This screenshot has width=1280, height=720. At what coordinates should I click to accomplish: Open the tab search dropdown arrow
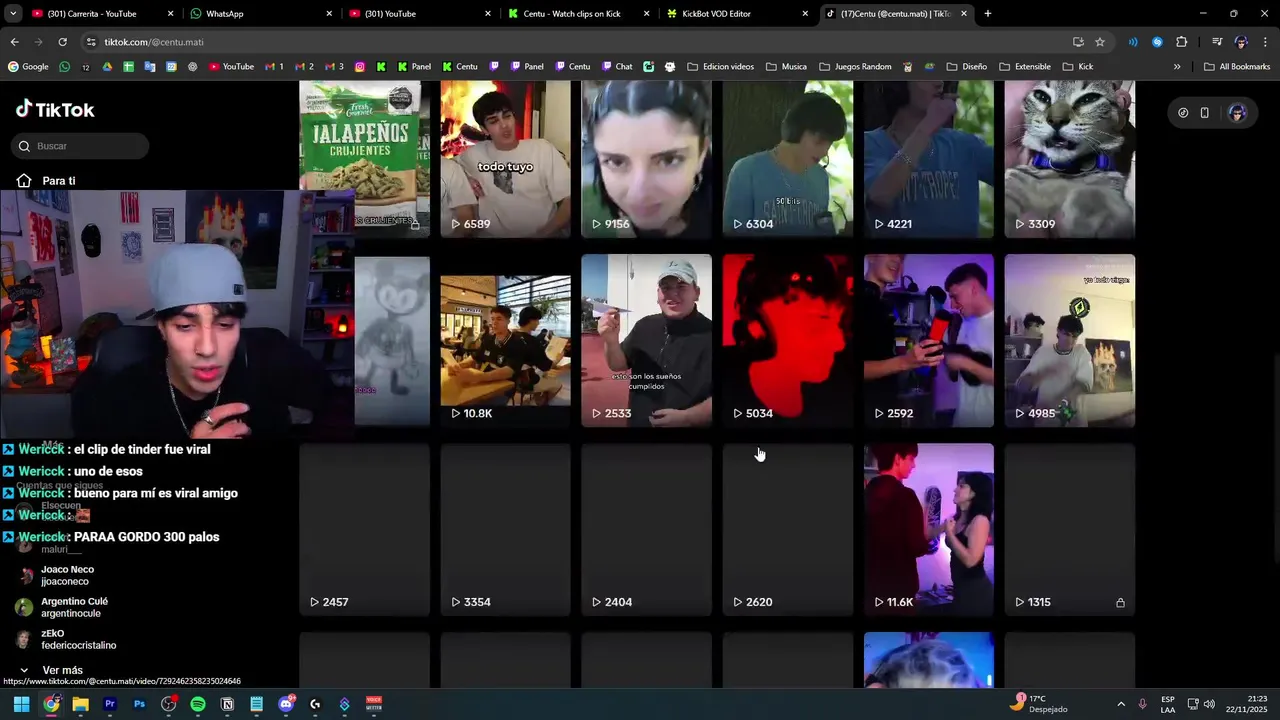coord(13,14)
